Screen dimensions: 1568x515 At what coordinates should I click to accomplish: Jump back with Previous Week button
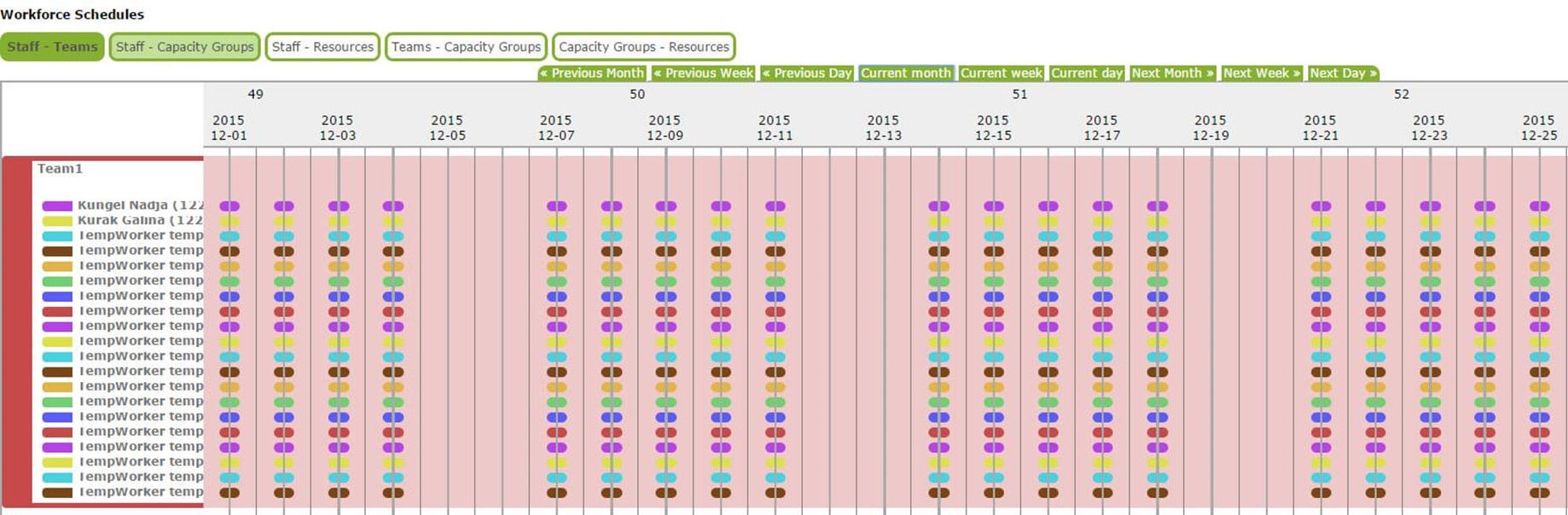click(x=704, y=73)
